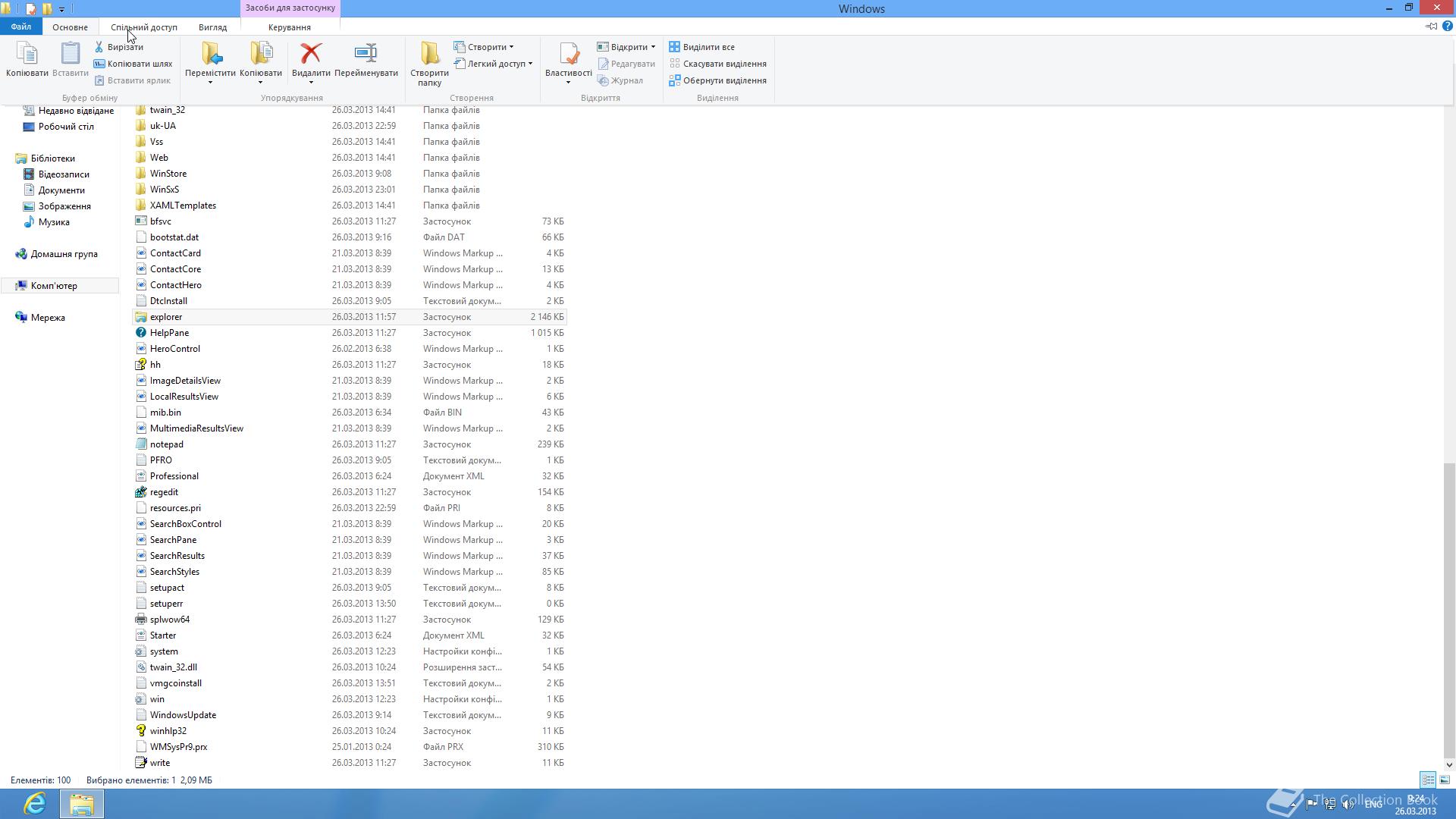Viewport: 1456px width, 819px height.
Task: Select Домашня група in the navigation pane
Action: coord(64,254)
